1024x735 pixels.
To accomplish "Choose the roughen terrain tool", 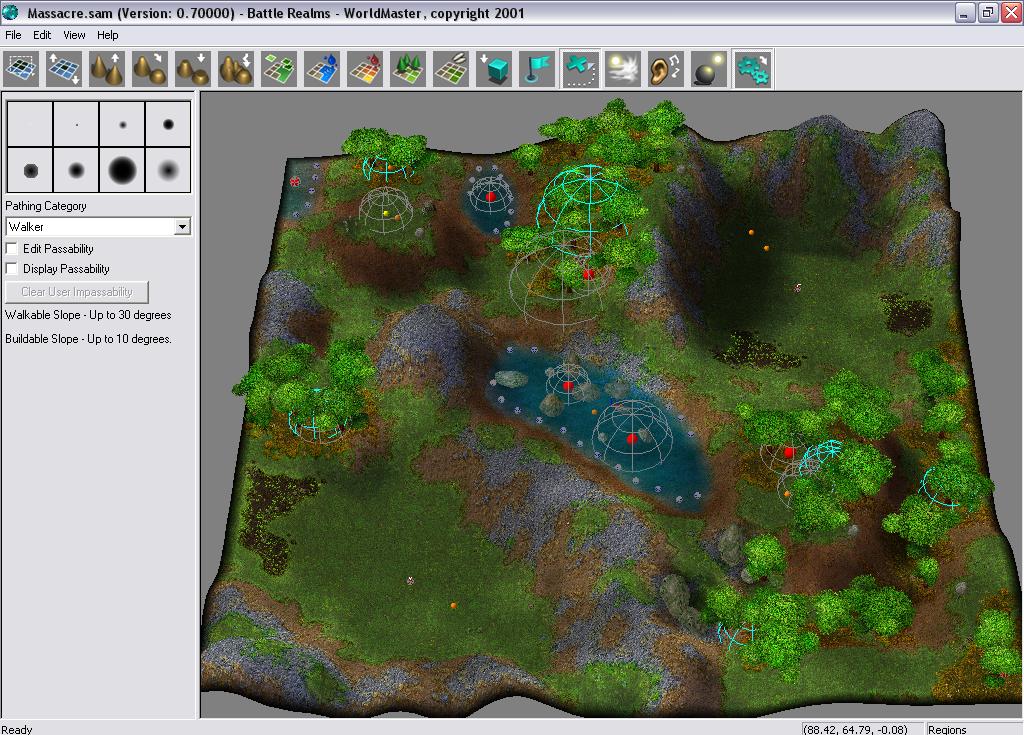I will [236, 69].
